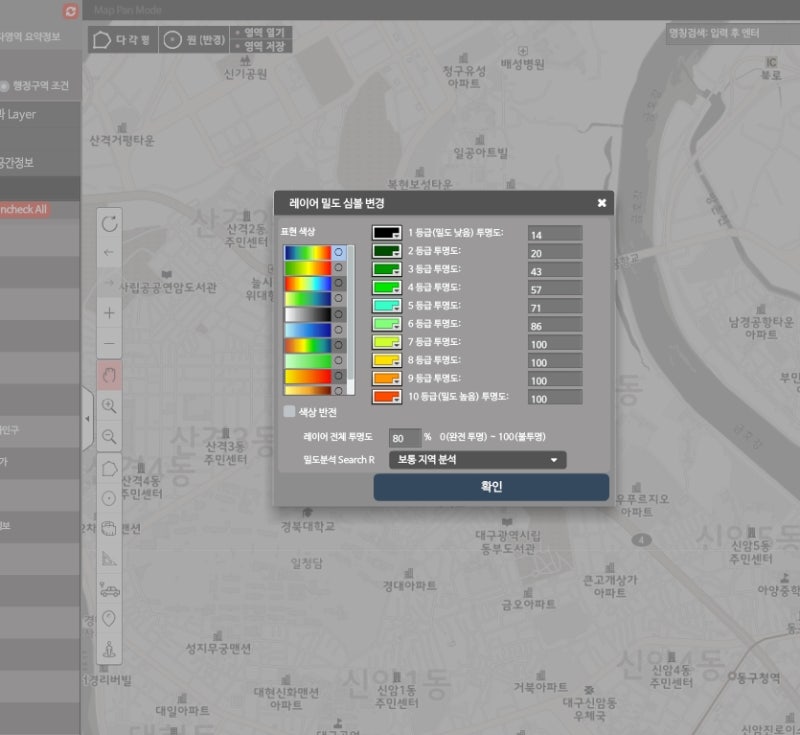
Task: Select the radio button beside the grayscale ramp
Action: (339, 314)
